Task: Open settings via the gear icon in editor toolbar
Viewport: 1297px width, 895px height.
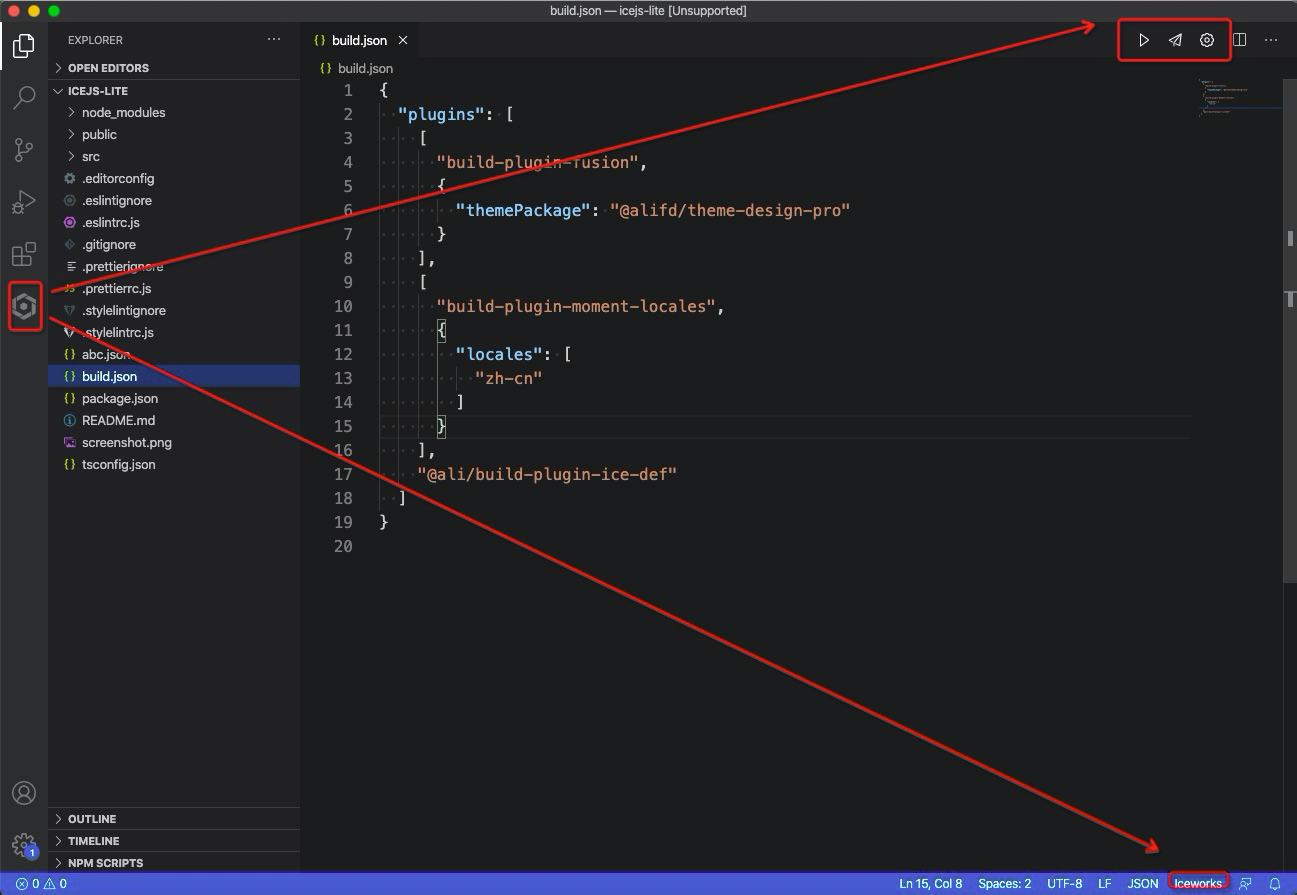Action: [1207, 40]
